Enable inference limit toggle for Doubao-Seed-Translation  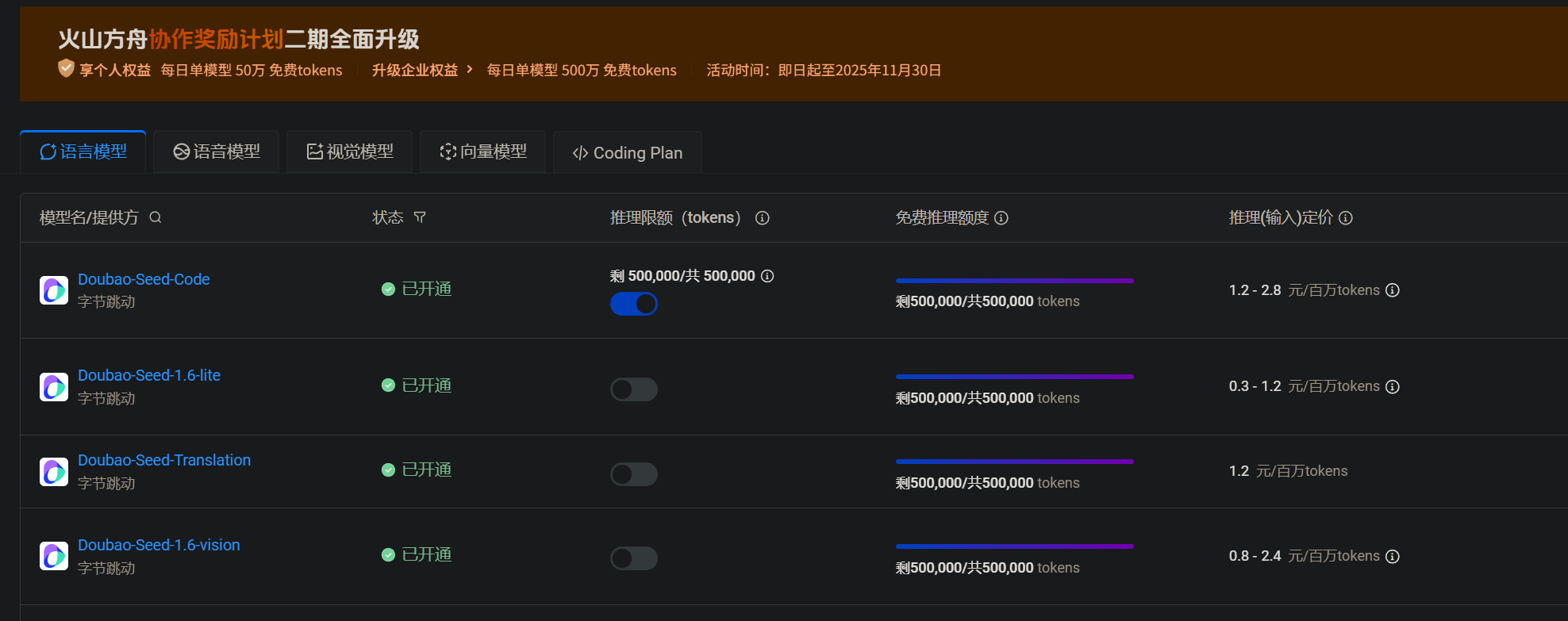point(634,474)
